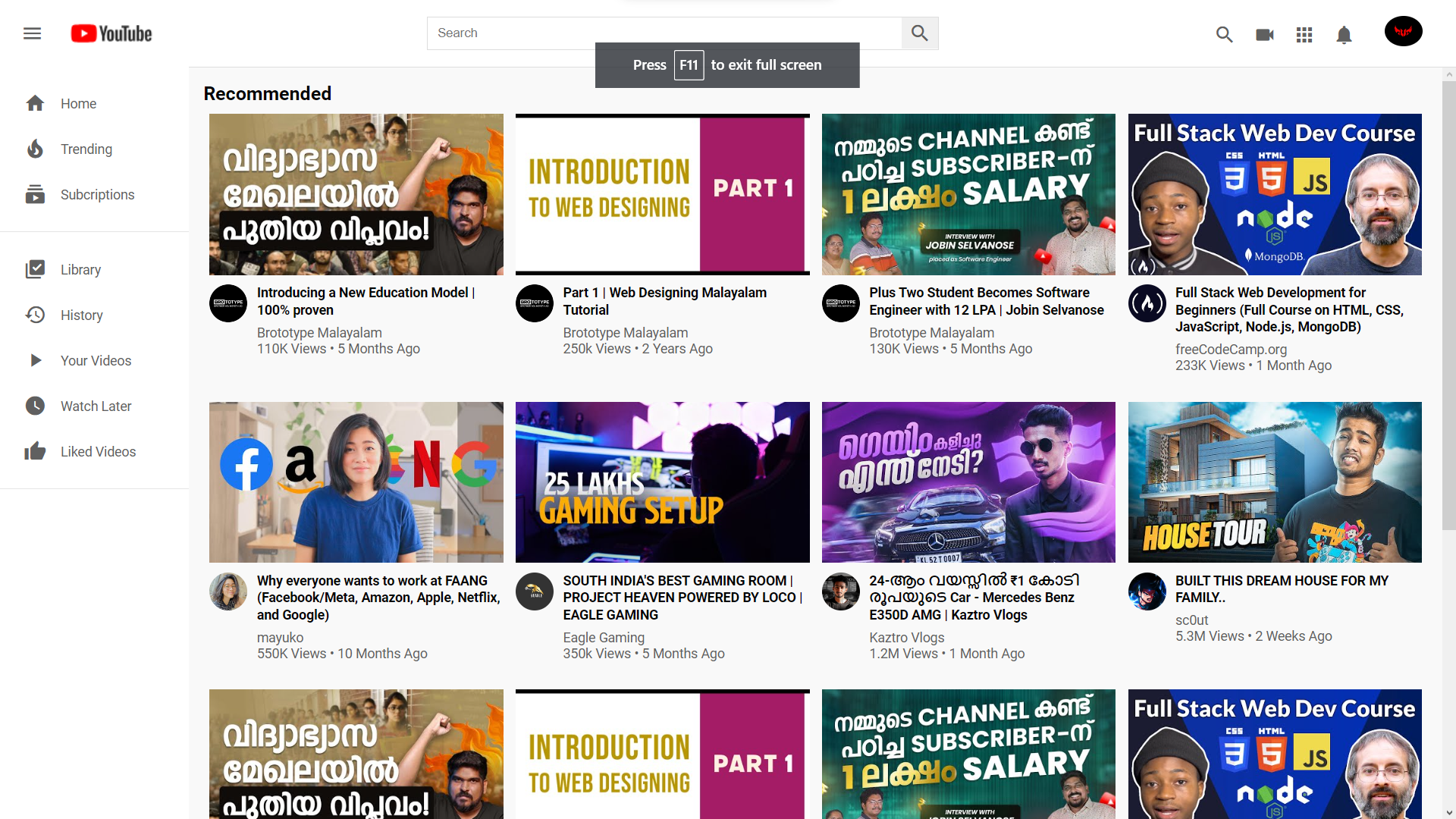Click the YouTube logo
This screenshot has width=1456, height=819.
pos(111,33)
